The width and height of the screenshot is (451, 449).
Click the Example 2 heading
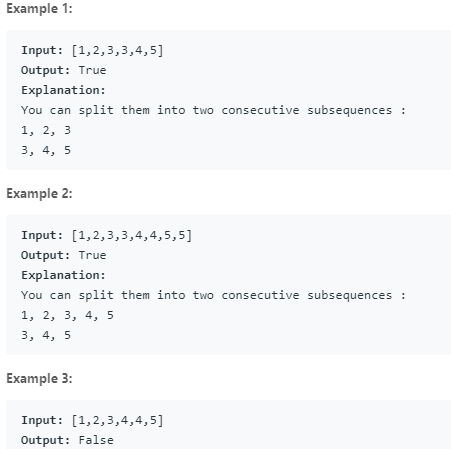[39, 194]
